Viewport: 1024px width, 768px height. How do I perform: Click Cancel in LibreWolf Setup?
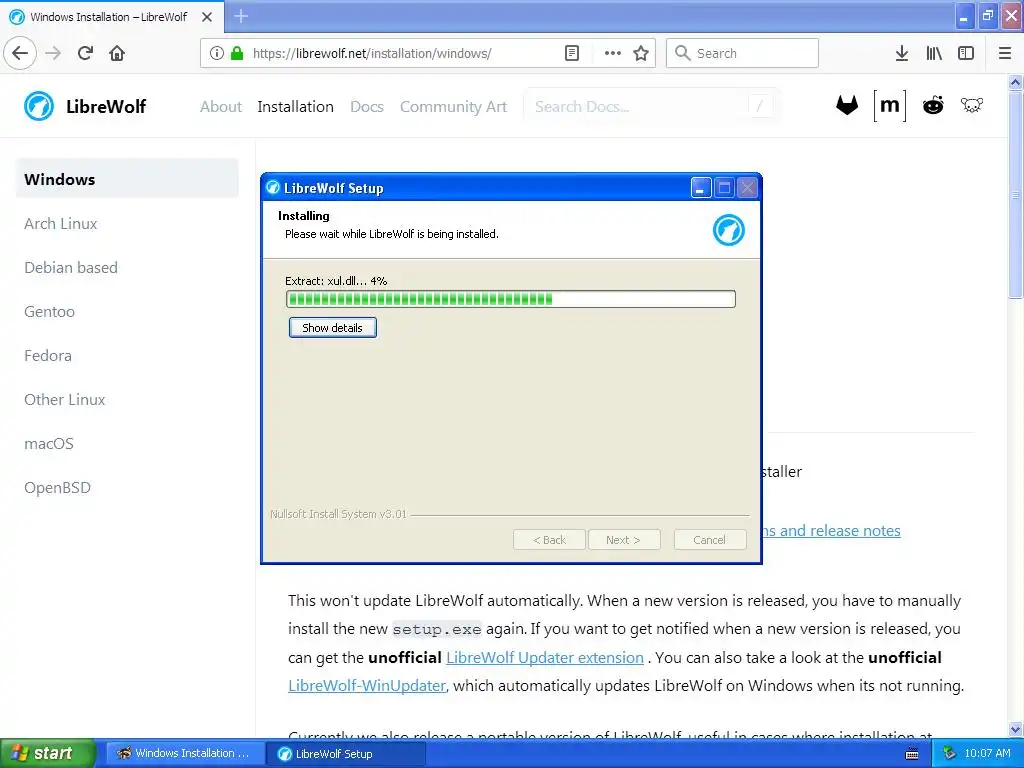point(709,540)
